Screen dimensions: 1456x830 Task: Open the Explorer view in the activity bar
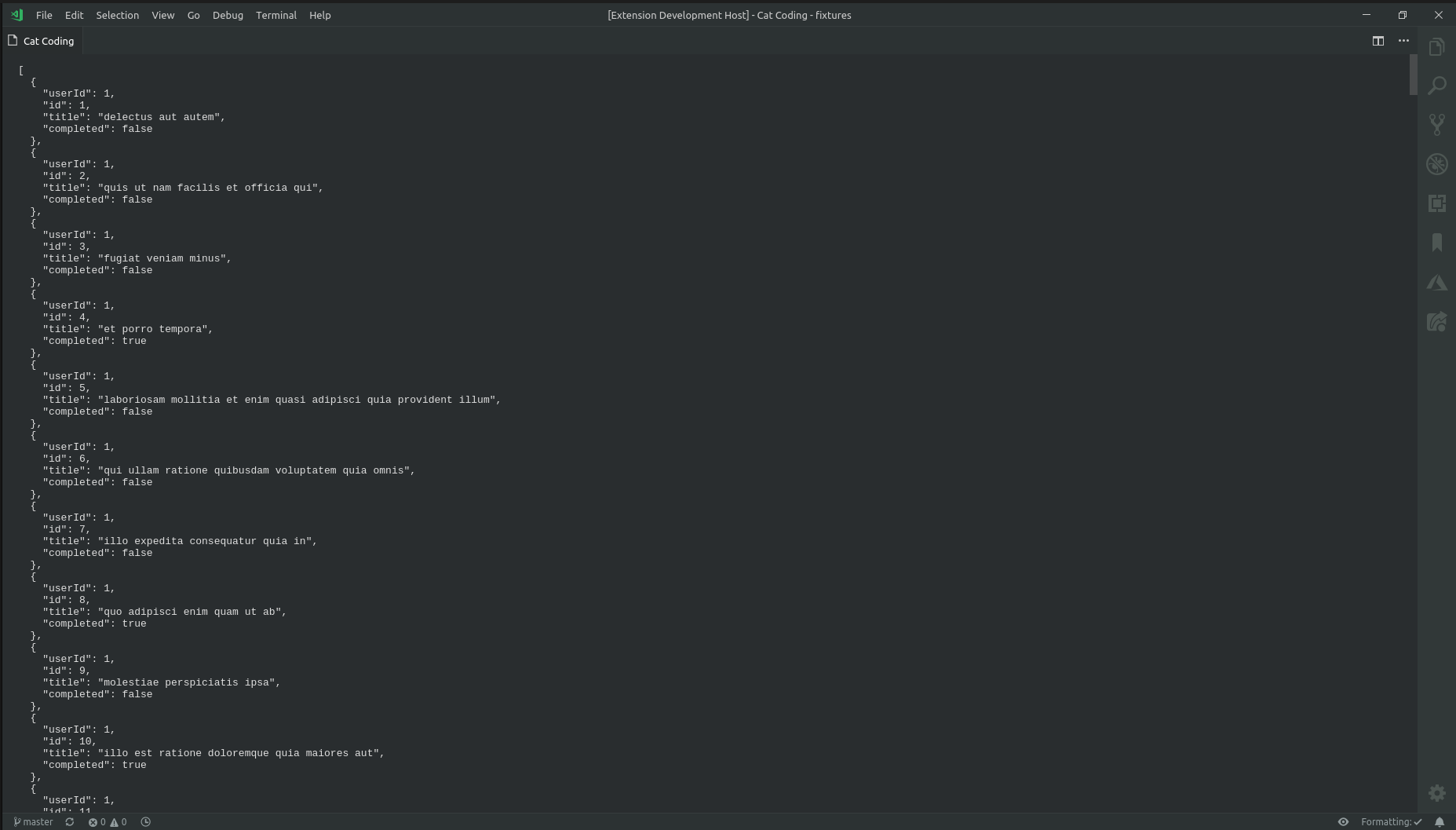coord(1437,46)
